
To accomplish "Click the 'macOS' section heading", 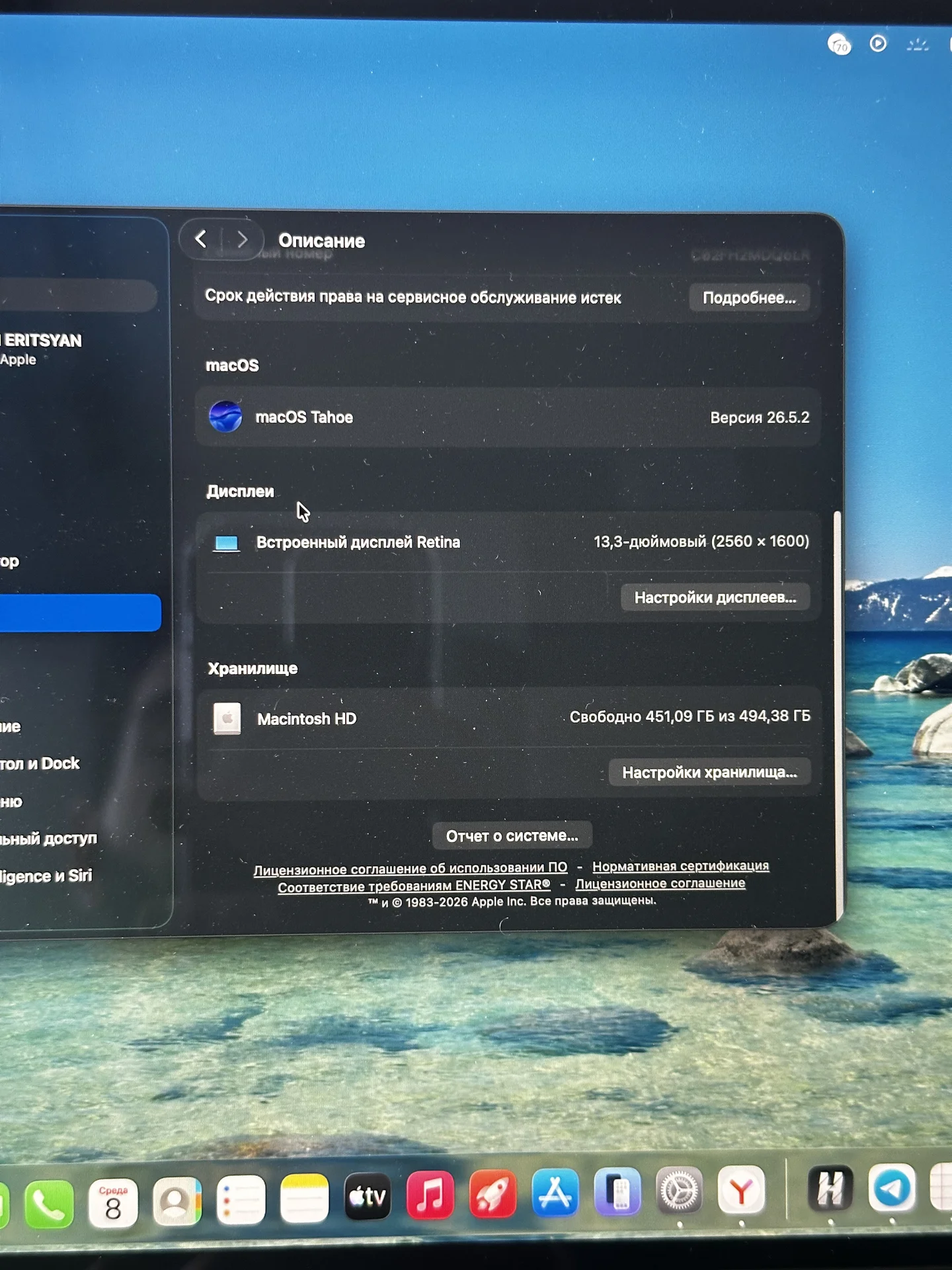I will tap(232, 366).
